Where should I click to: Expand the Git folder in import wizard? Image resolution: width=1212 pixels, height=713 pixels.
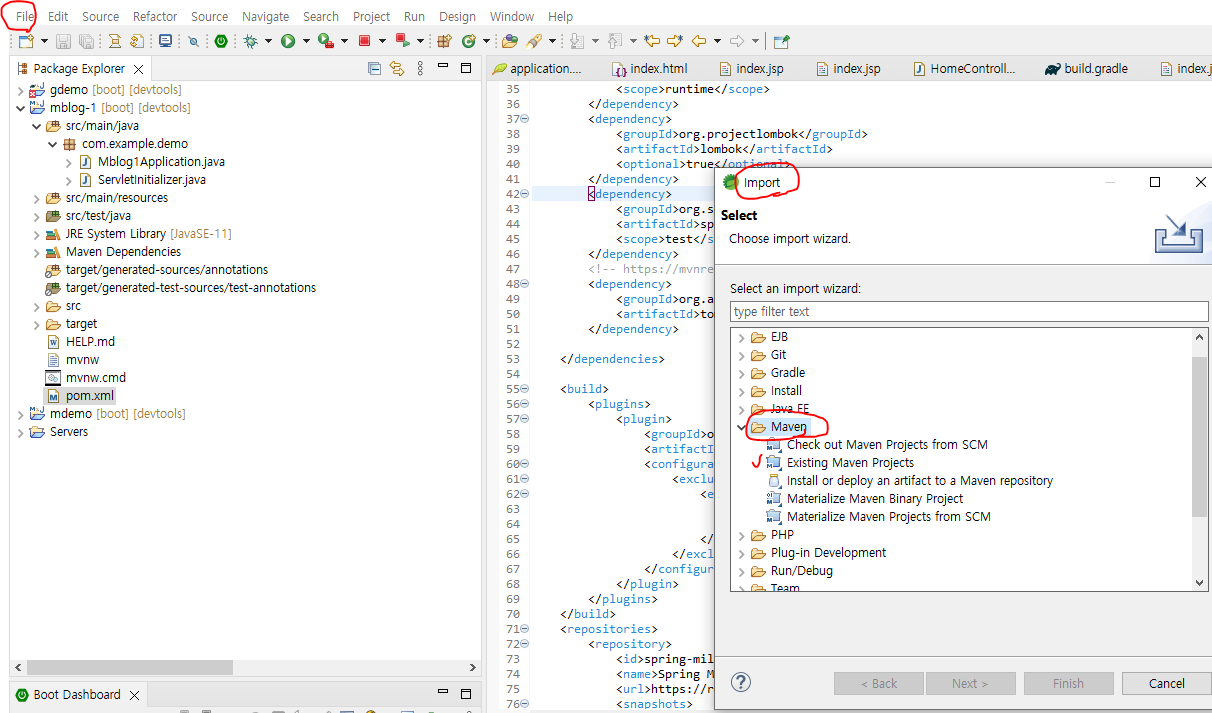742,355
